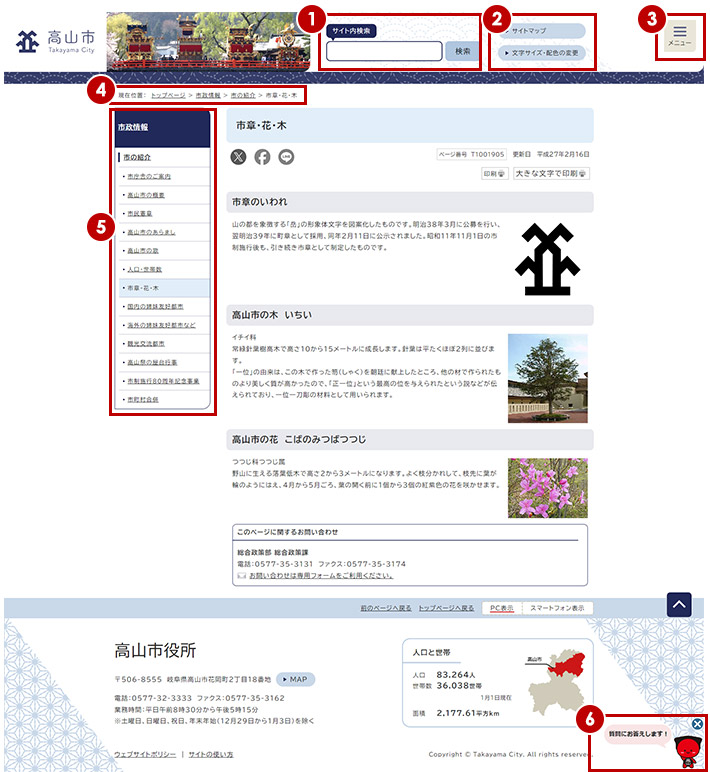Share the page via LINE icon
The width and height of the screenshot is (710, 772).
coord(287,156)
